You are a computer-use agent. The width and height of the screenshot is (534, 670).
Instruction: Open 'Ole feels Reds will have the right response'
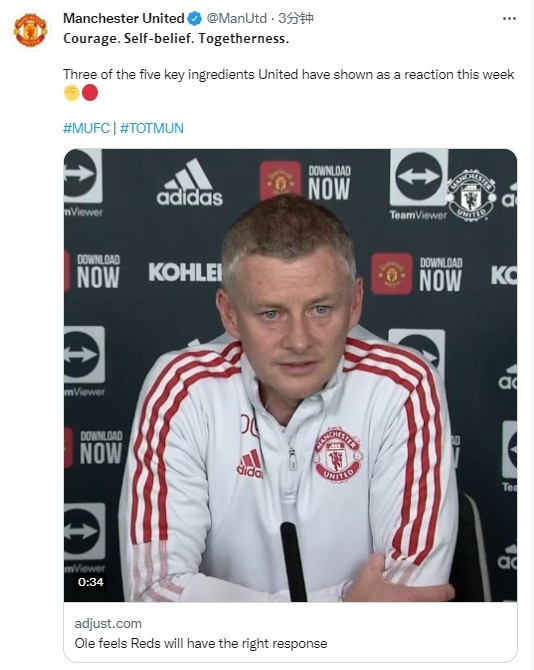pyautogui.click(x=201, y=643)
